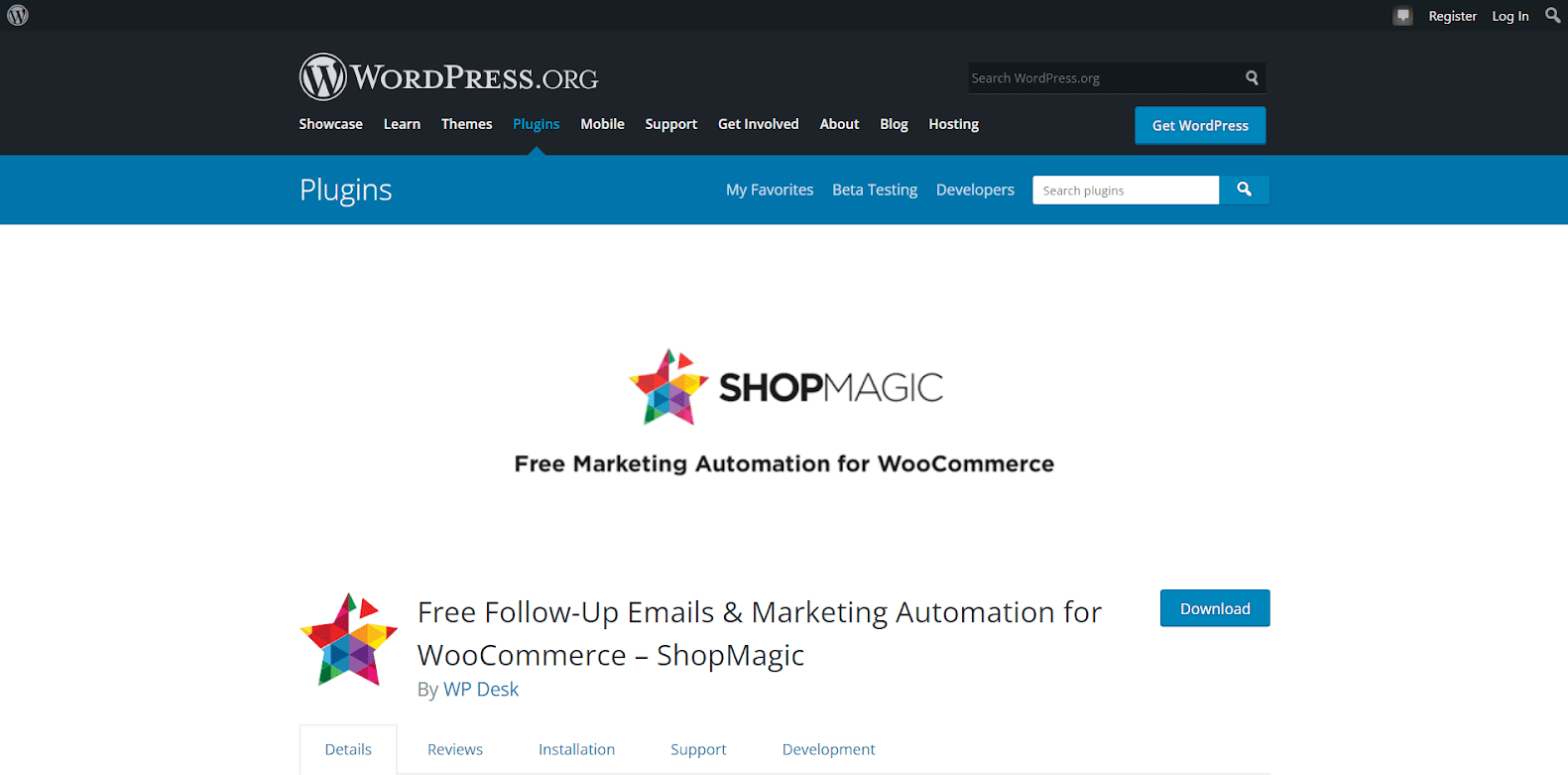Open the notifications speech bubble icon
Viewport: 1568px width, 775px height.
pos(1402,16)
